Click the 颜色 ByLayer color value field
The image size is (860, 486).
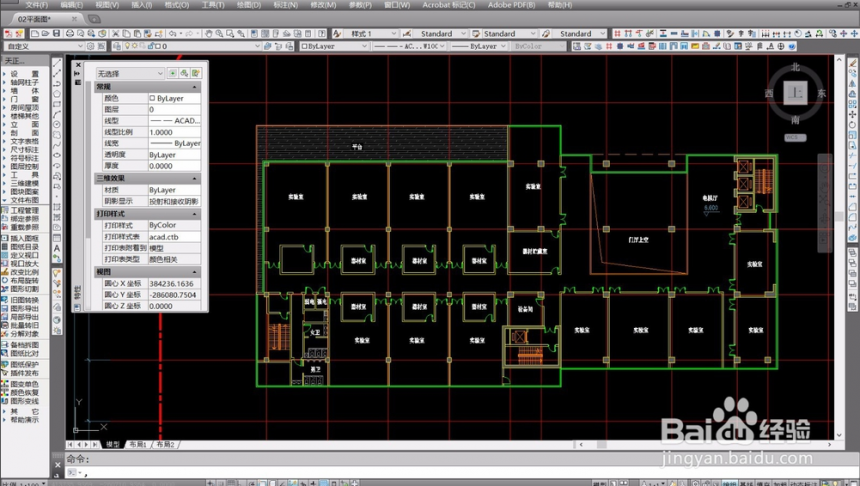(174, 98)
